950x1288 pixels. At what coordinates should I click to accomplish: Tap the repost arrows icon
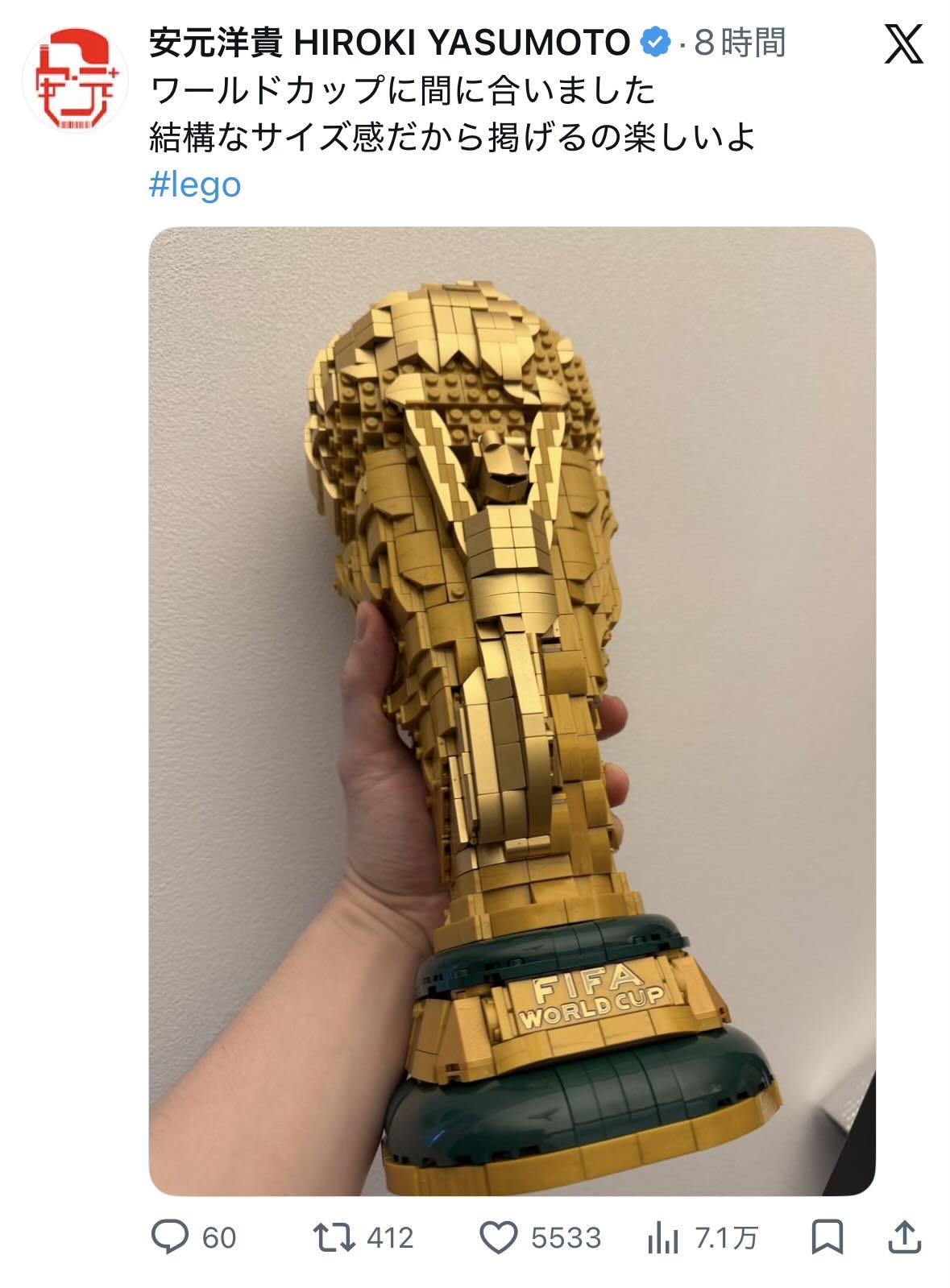click(334, 1237)
